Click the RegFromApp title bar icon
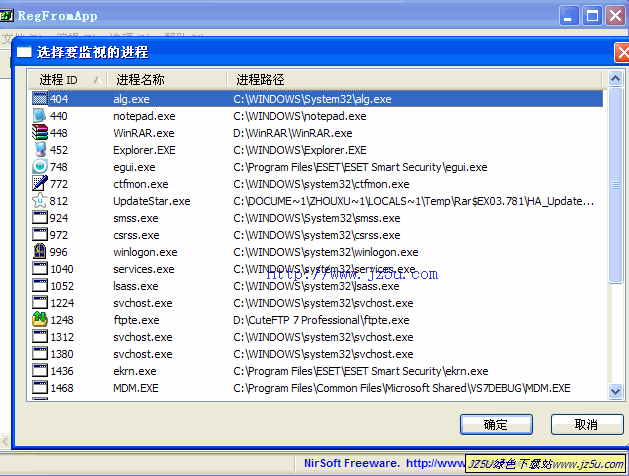This screenshot has width=629, height=476. tap(6, 16)
